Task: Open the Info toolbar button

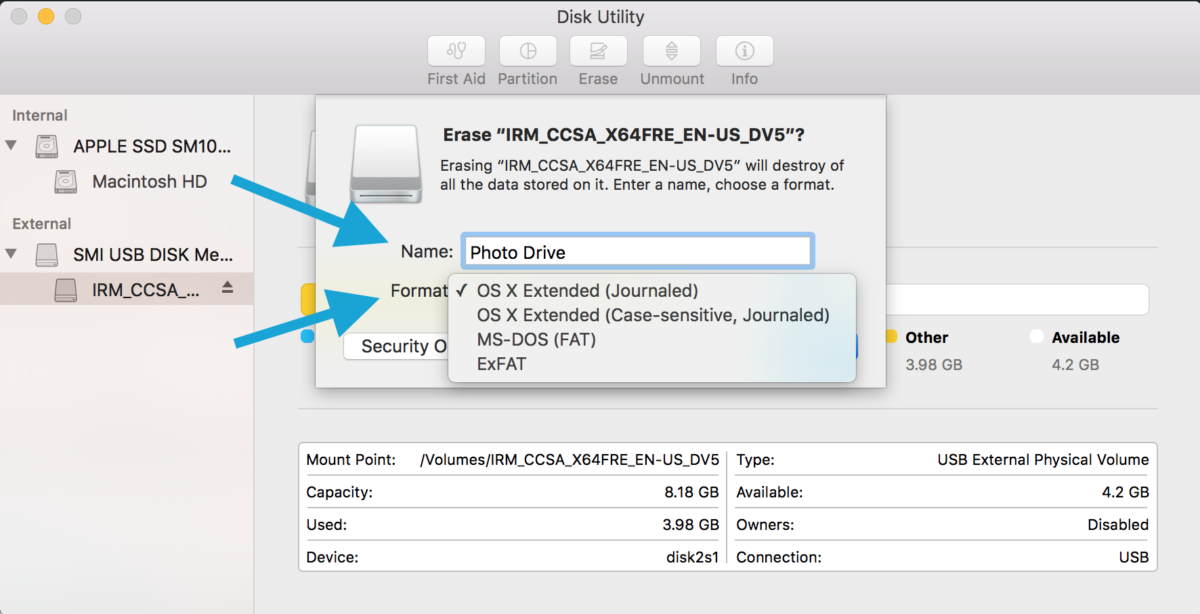Action: pos(744,51)
